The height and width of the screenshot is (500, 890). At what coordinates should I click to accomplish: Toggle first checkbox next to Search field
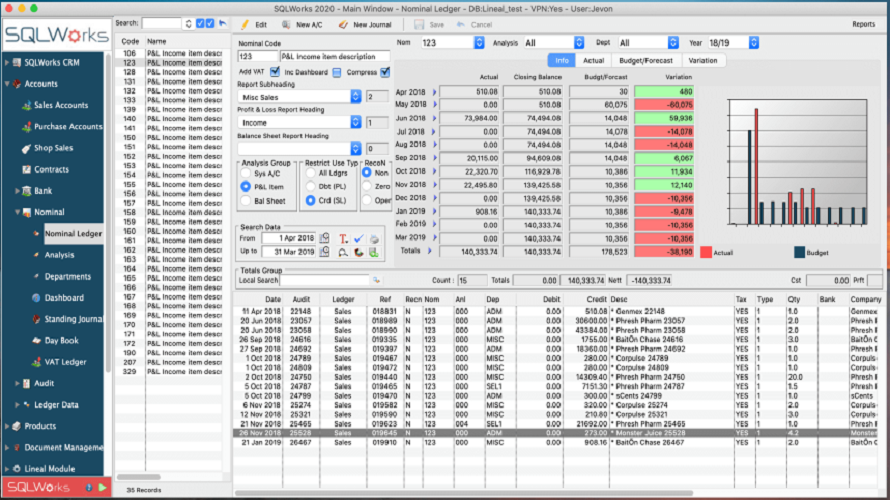(x=200, y=23)
